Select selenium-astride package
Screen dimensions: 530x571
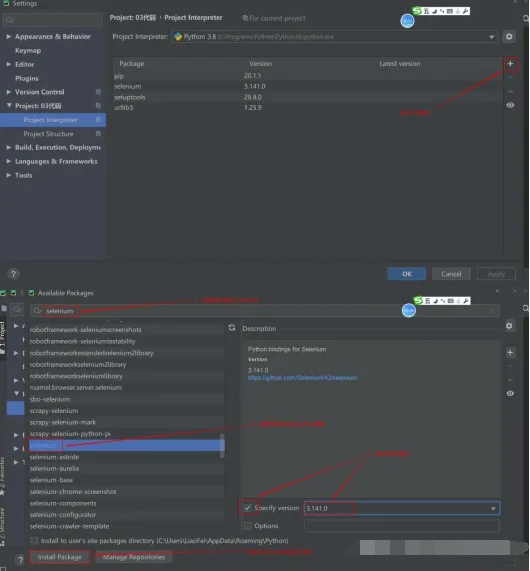(126, 457)
